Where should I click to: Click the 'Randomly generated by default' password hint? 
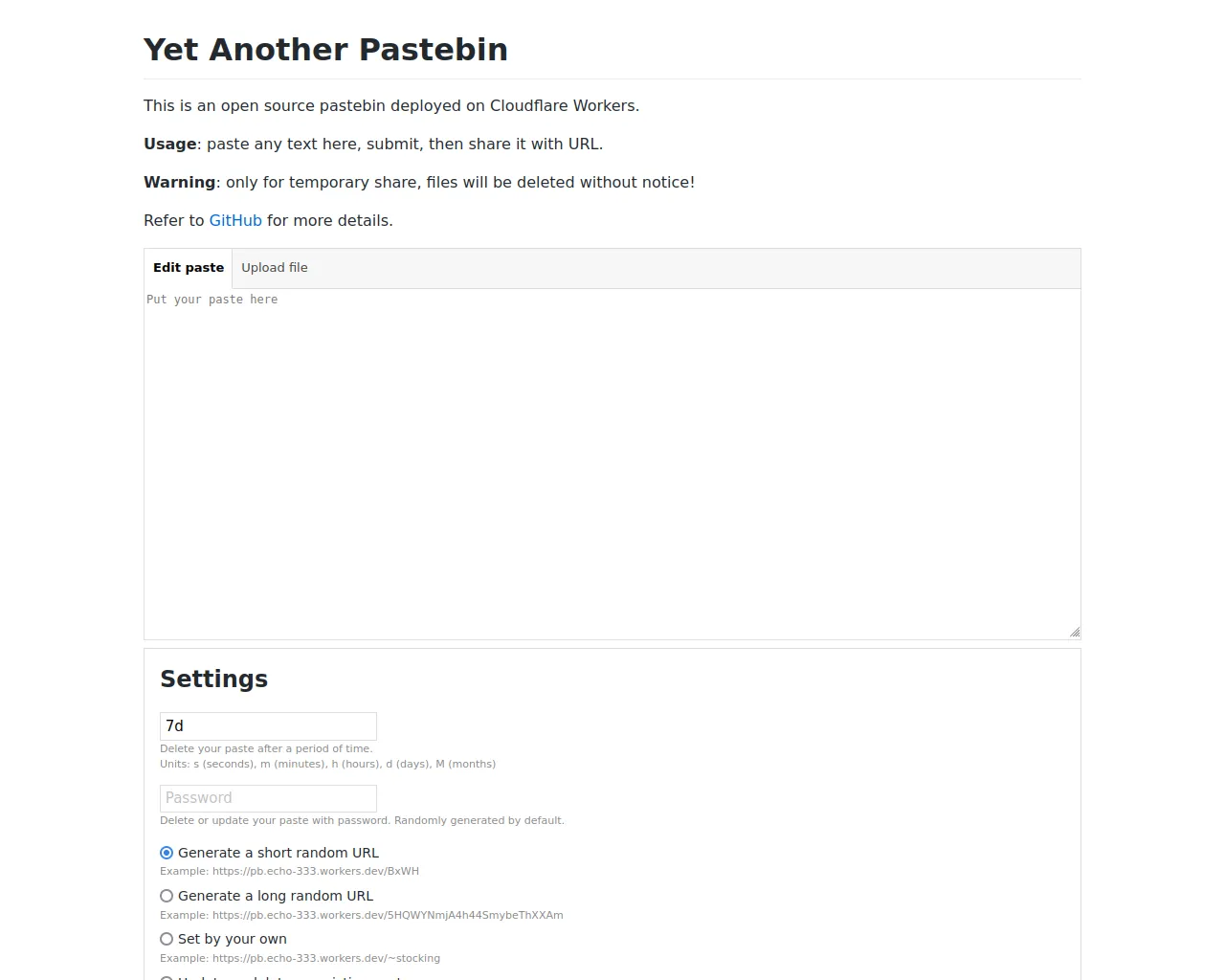click(362, 821)
